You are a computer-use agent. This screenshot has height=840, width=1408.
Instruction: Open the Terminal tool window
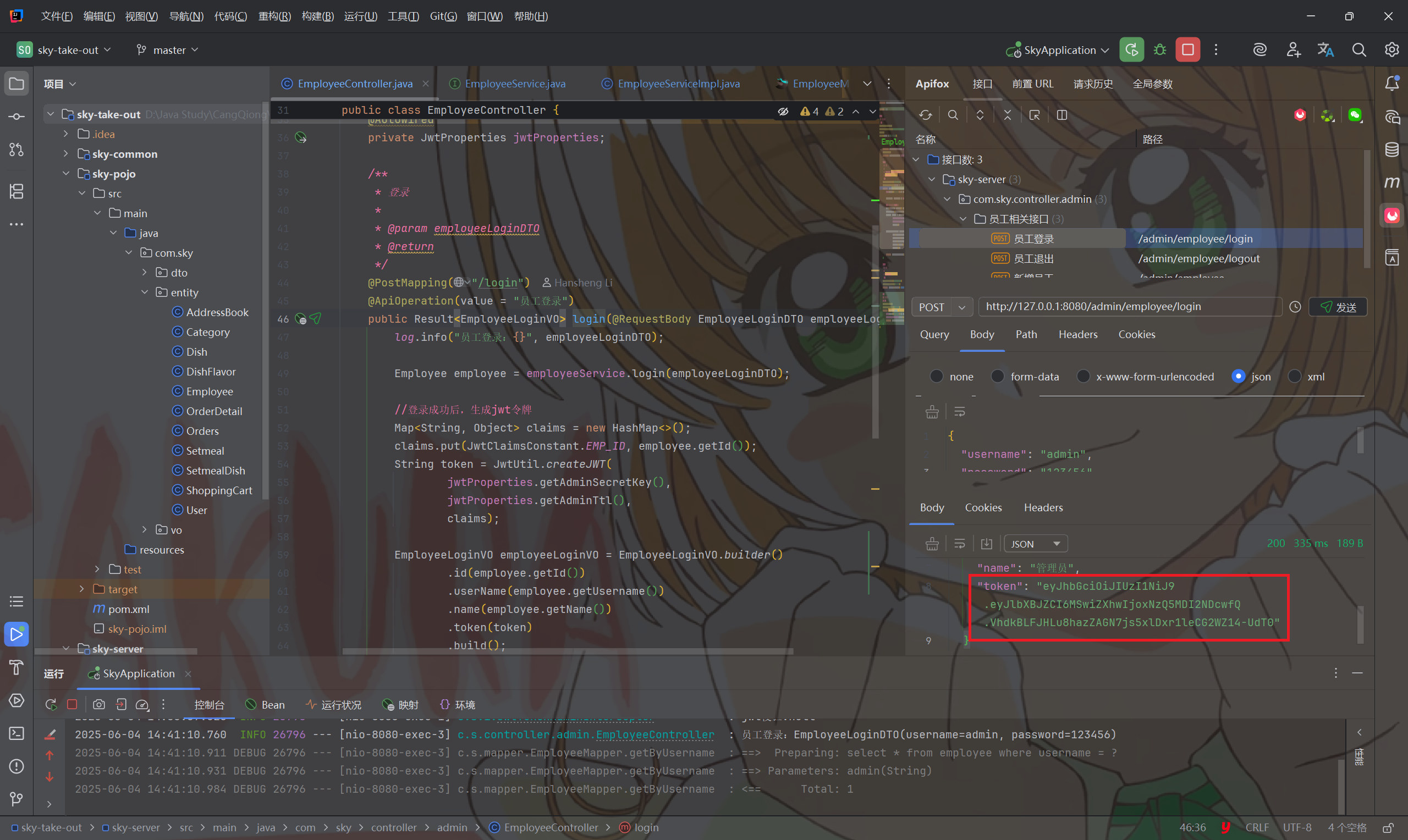point(16,733)
